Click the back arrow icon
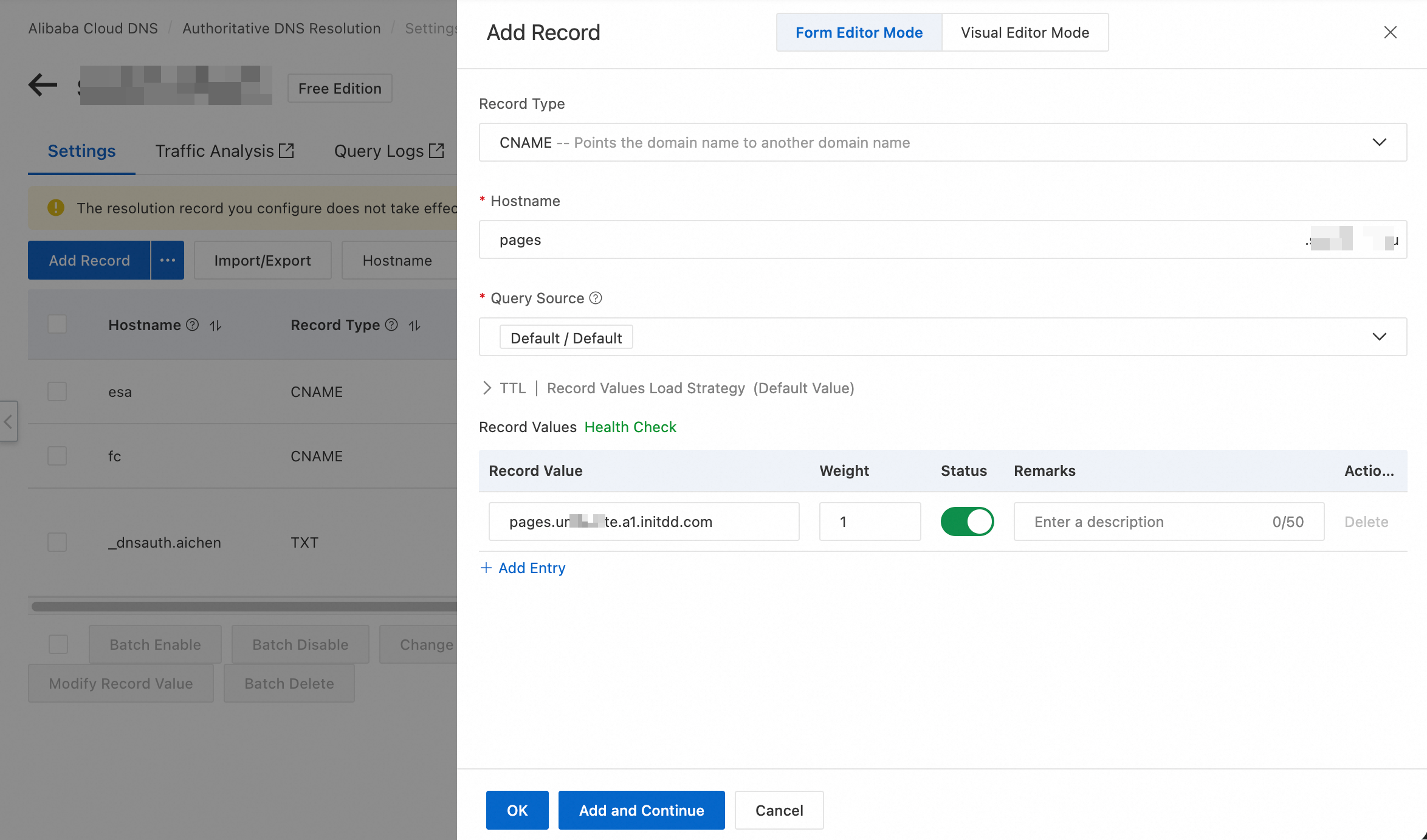This screenshot has width=1427, height=840. pyautogui.click(x=43, y=85)
